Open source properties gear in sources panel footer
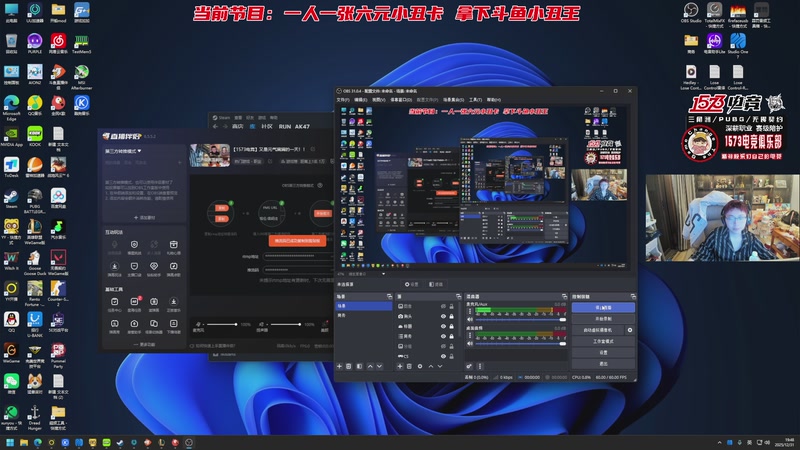Screen dimensions: 800x450 coord(420,366)
